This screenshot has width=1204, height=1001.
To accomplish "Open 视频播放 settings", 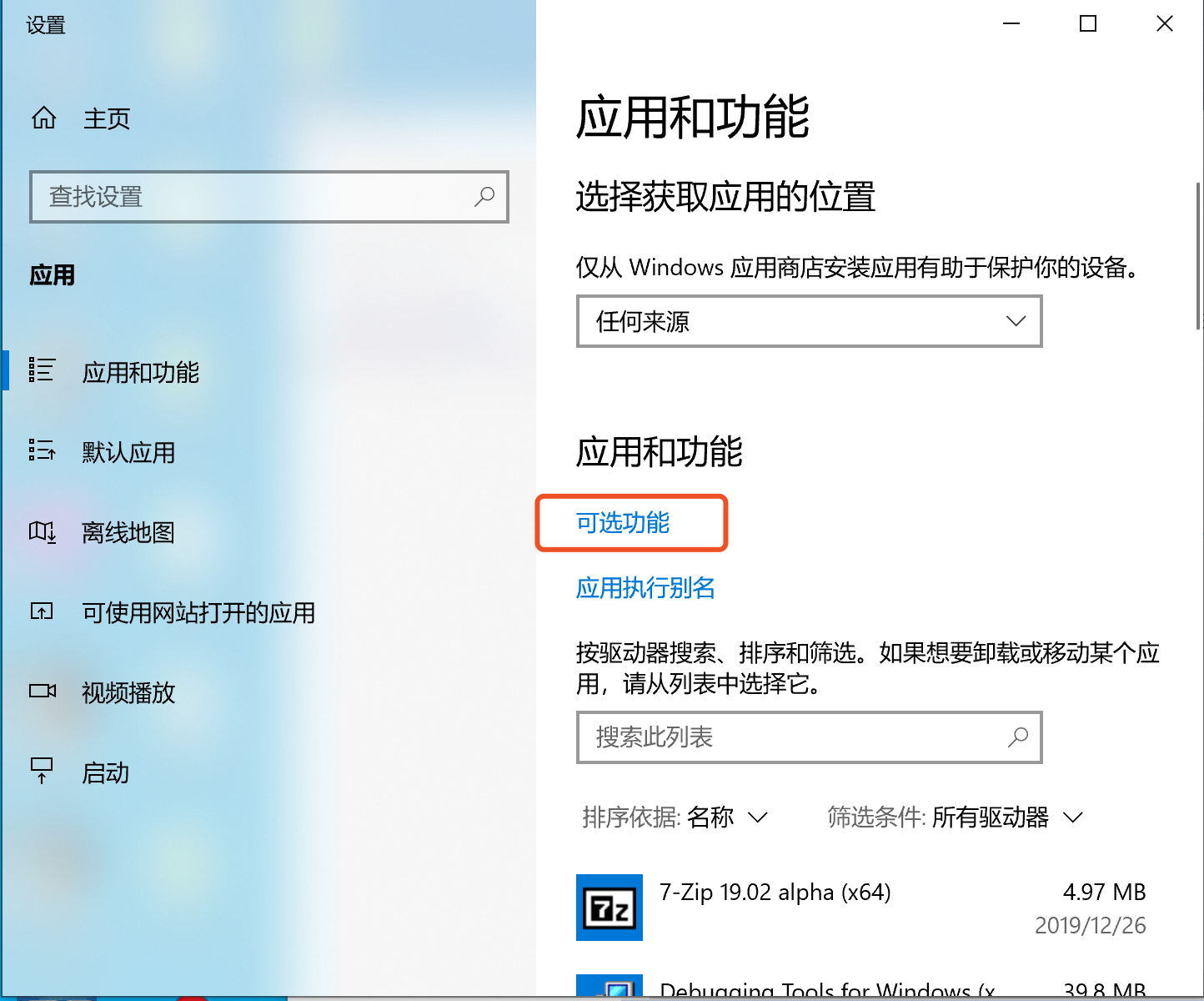I will pos(127,693).
